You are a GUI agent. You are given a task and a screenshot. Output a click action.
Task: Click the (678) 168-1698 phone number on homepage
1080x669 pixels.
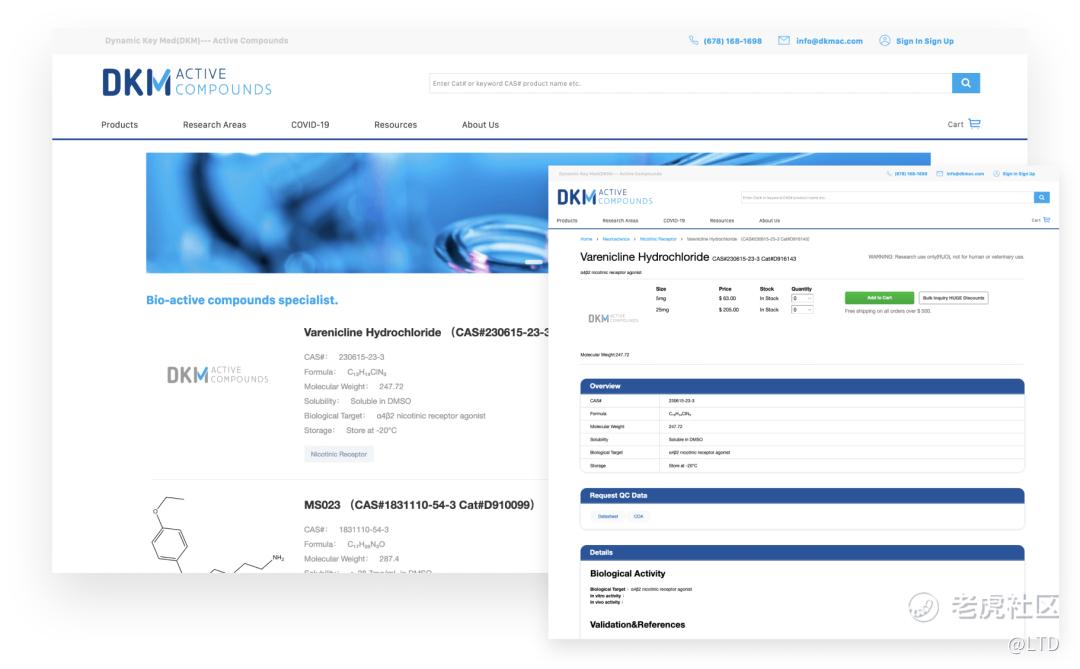(732, 41)
